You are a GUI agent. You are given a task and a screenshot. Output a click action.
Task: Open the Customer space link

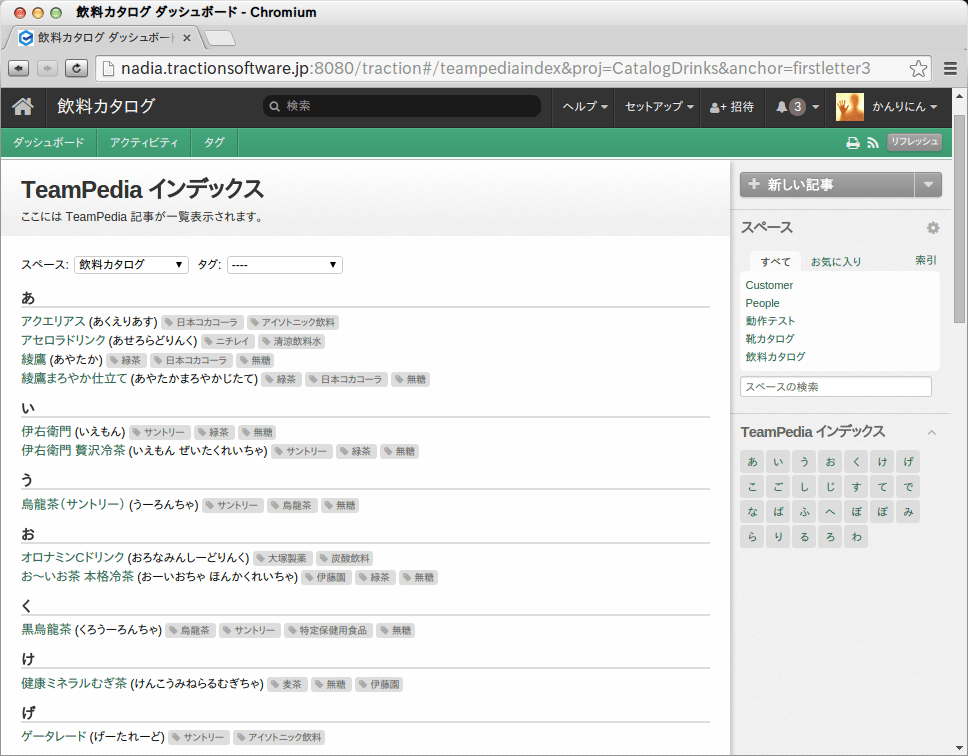point(769,285)
